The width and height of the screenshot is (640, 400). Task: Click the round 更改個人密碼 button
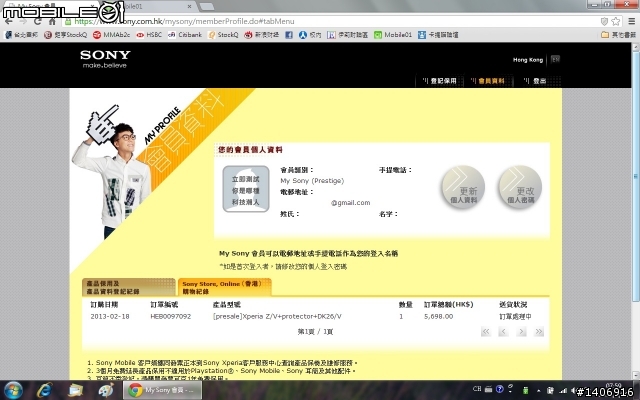click(x=520, y=187)
